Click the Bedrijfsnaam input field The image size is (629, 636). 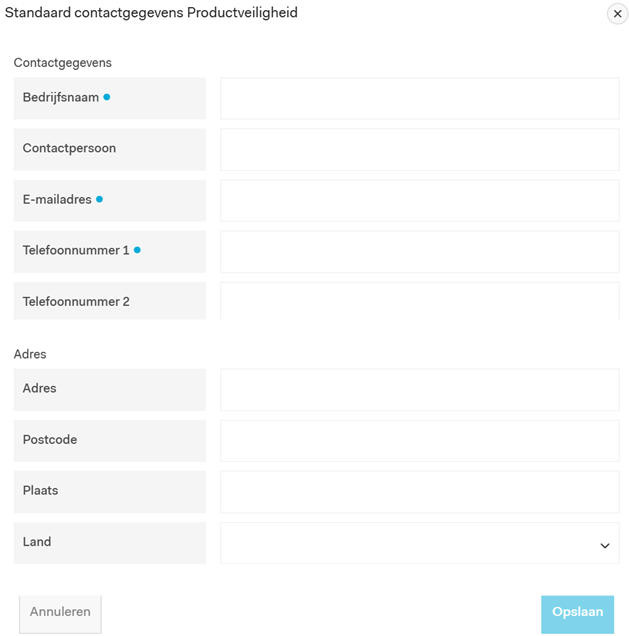[419, 99]
